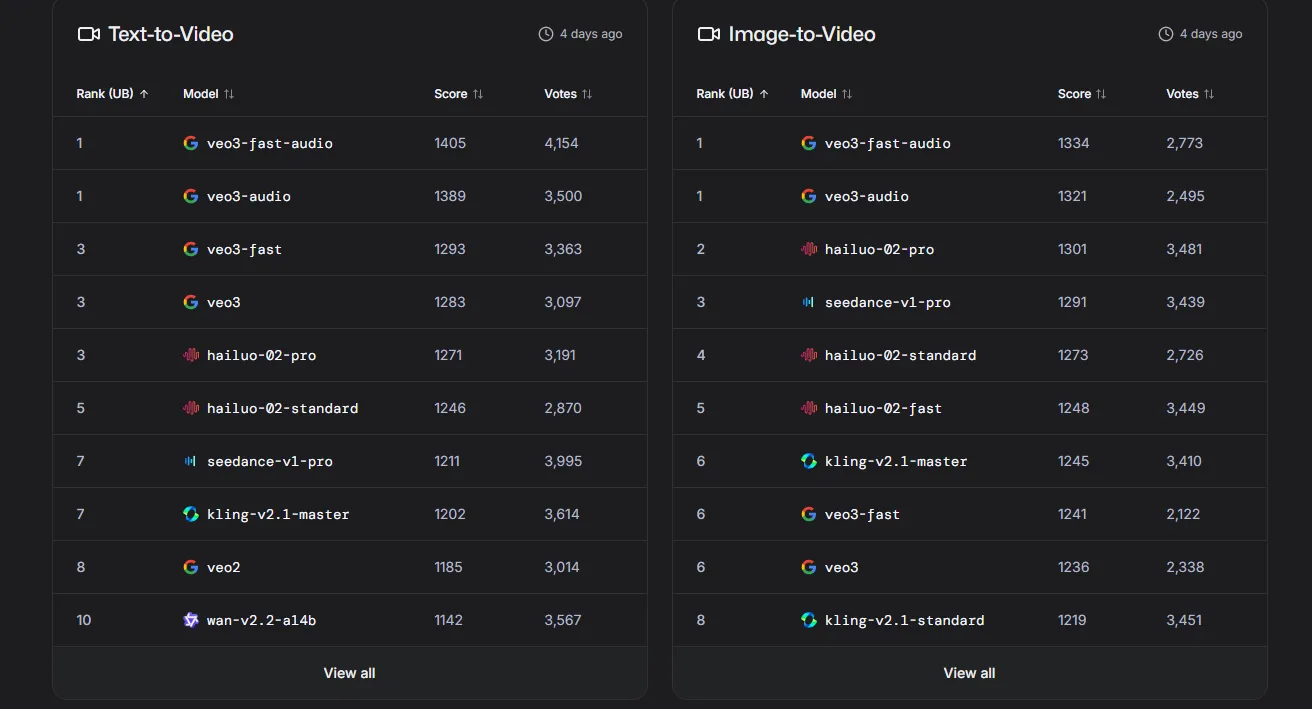
Task: Click rank 10 in Text-to-Video table
Action: click(84, 620)
